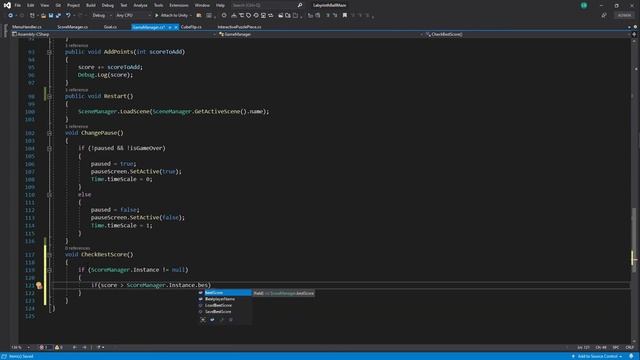Open the Project menu
This screenshot has height=360, width=640.
coord(73,5)
